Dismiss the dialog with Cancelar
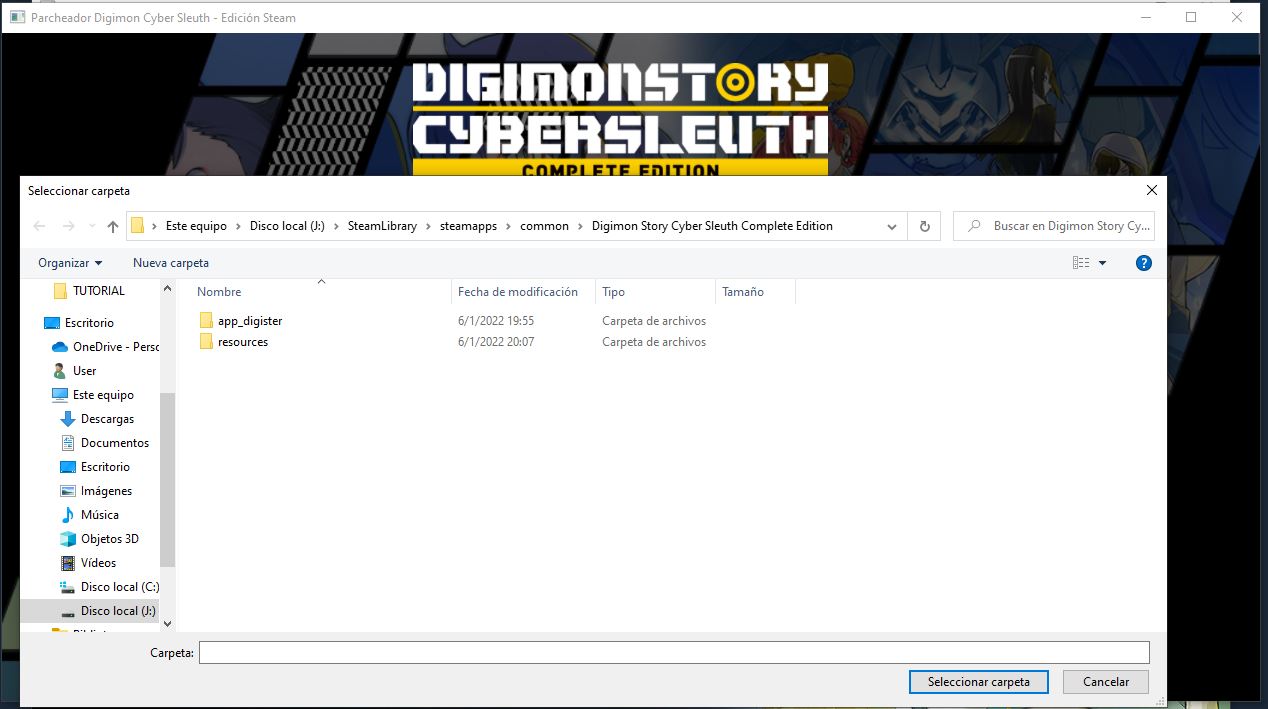This screenshot has height=709, width=1268. point(1106,682)
